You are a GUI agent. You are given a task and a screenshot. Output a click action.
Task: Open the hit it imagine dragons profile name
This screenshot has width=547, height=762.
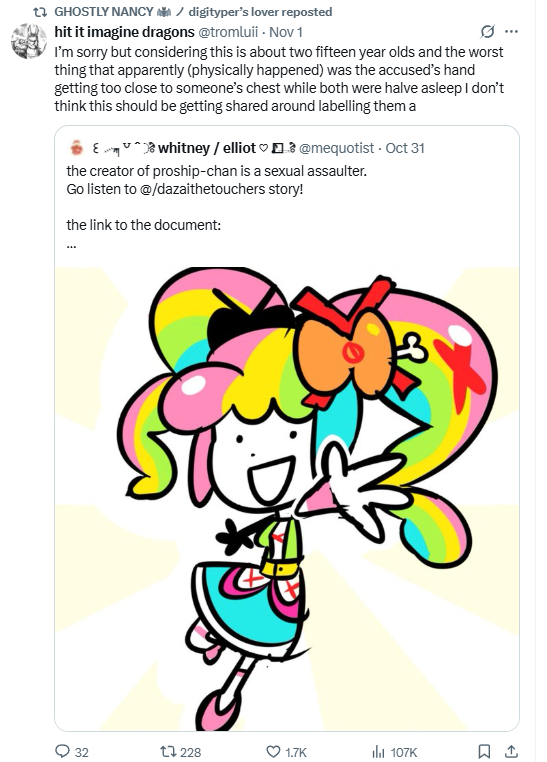[124, 32]
